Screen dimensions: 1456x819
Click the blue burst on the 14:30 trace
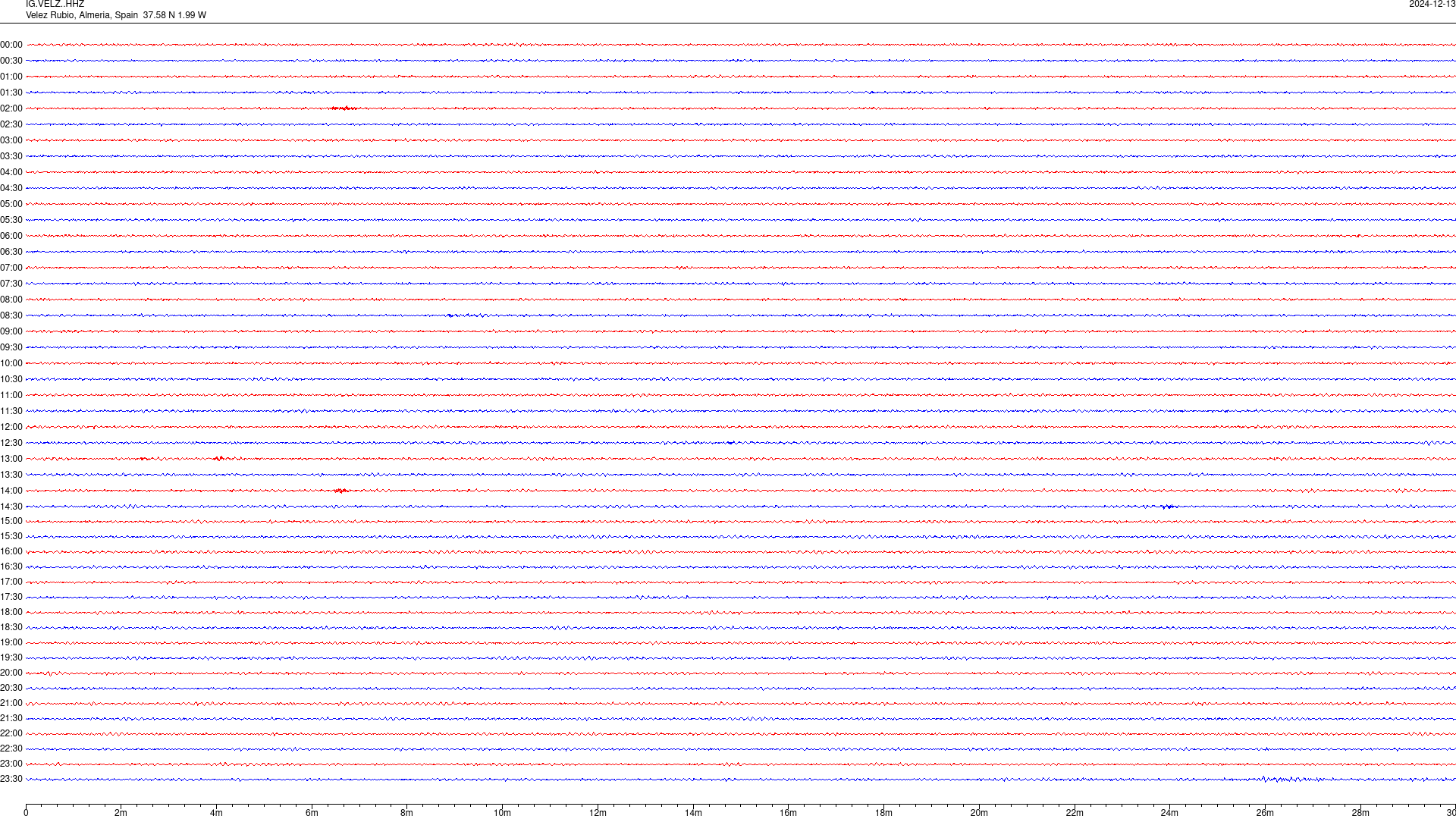pyautogui.click(x=1169, y=507)
